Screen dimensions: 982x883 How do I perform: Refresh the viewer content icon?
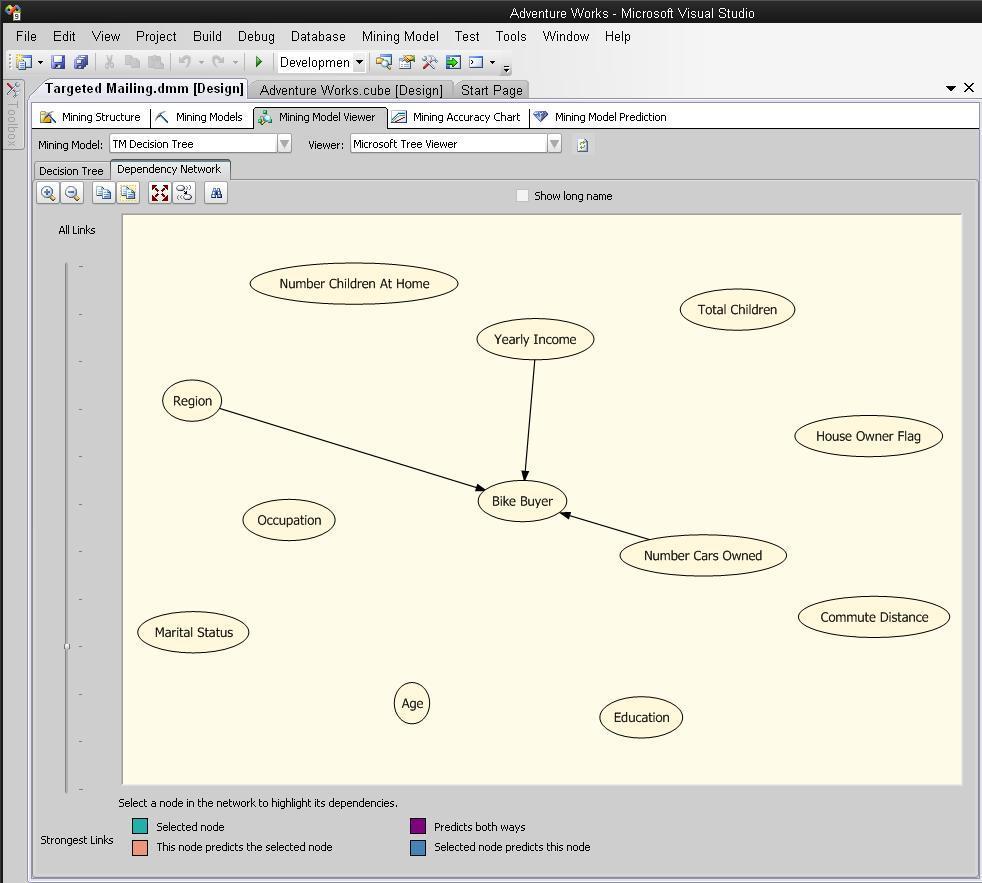tap(582, 145)
